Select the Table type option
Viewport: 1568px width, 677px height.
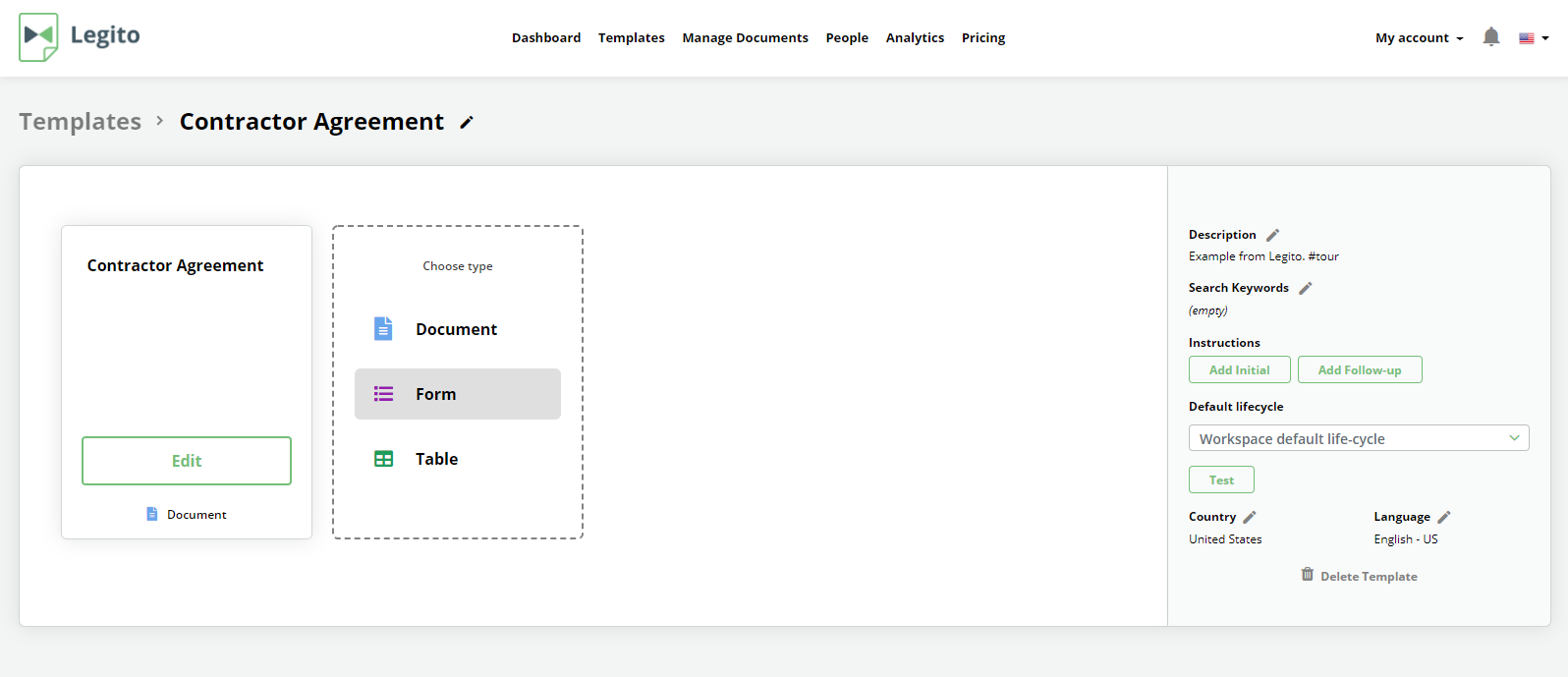[x=458, y=459]
